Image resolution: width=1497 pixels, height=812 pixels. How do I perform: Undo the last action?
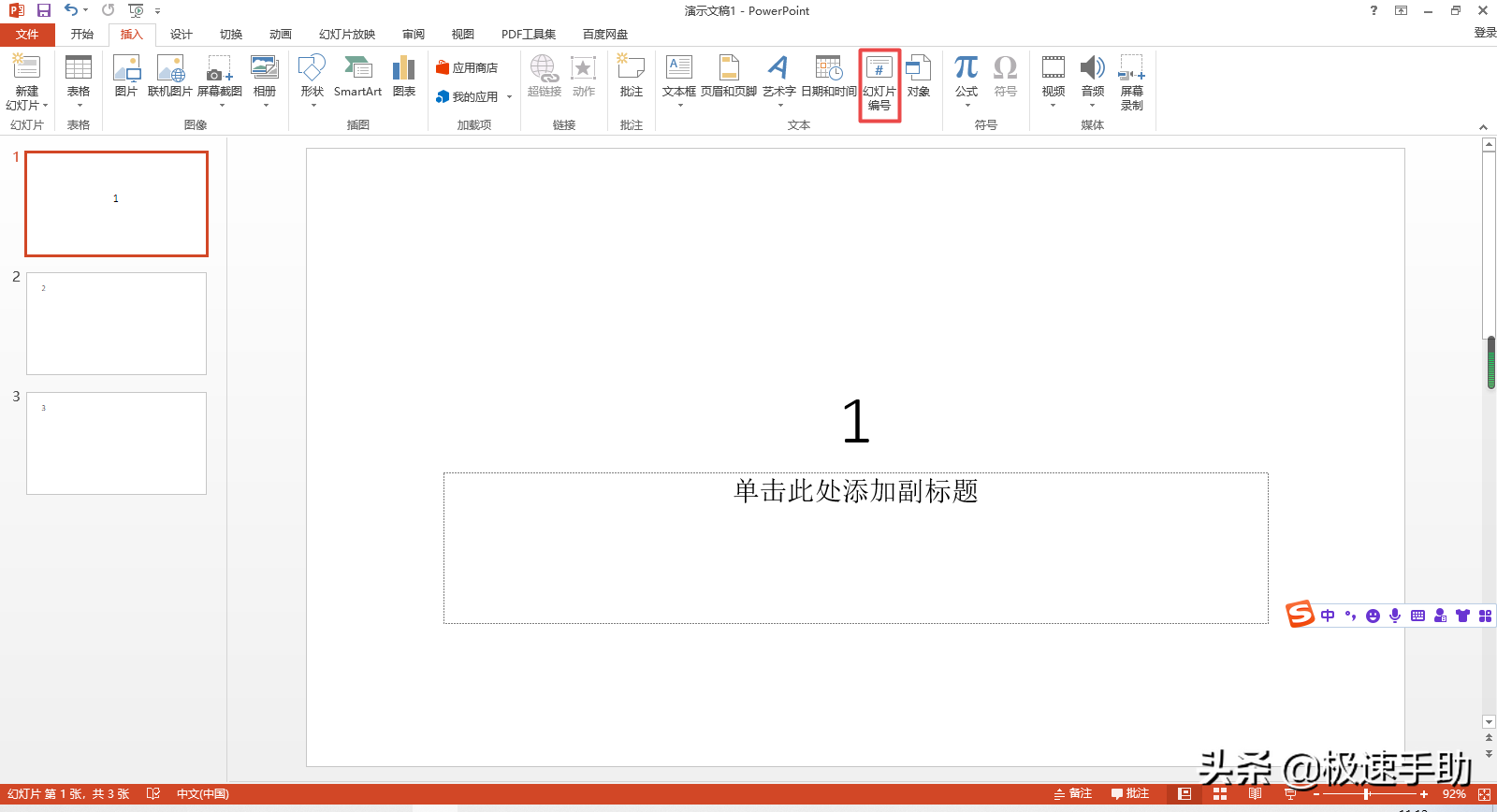pyautogui.click(x=71, y=10)
